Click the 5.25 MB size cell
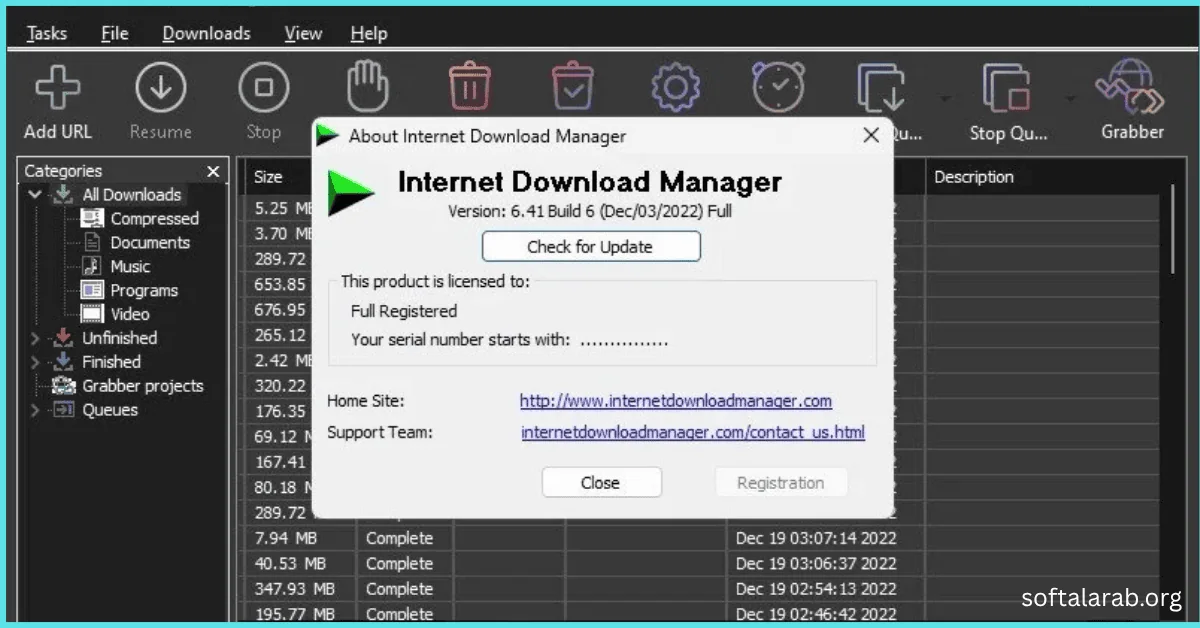 [x=284, y=209]
